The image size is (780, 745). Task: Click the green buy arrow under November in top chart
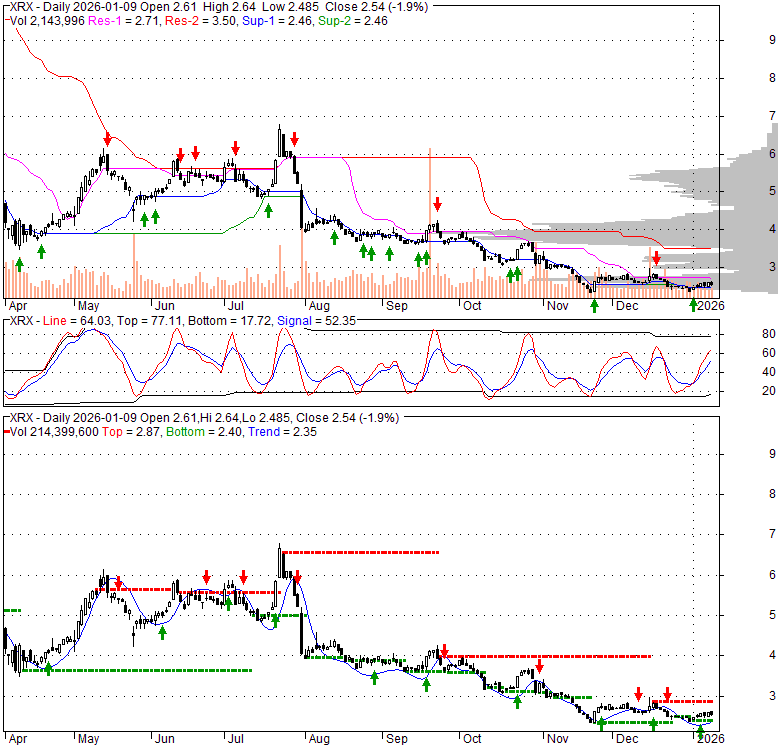point(594,306)
